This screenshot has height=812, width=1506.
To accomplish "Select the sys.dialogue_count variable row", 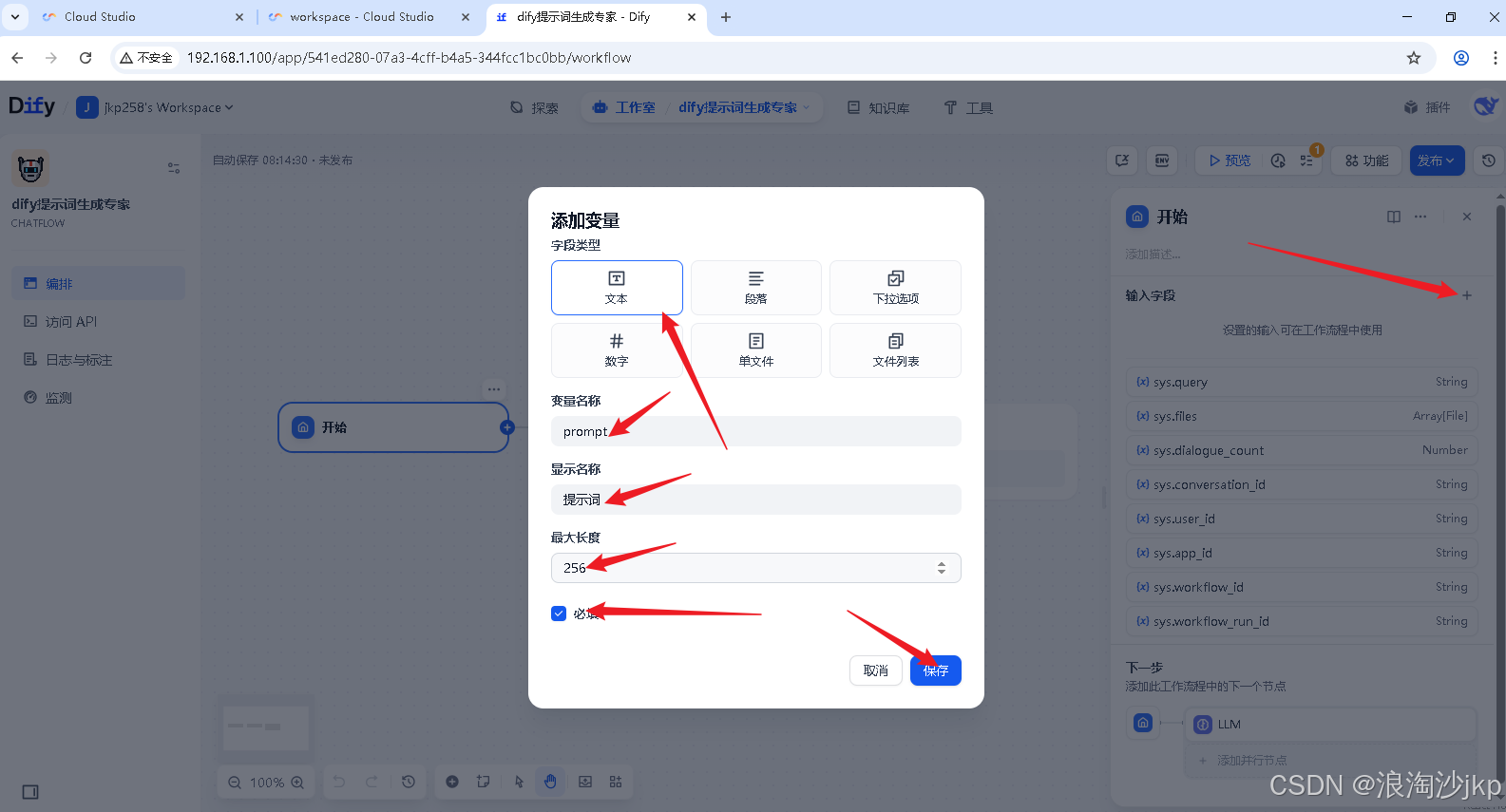I will pyautogui.click(x=1302, y=450).
